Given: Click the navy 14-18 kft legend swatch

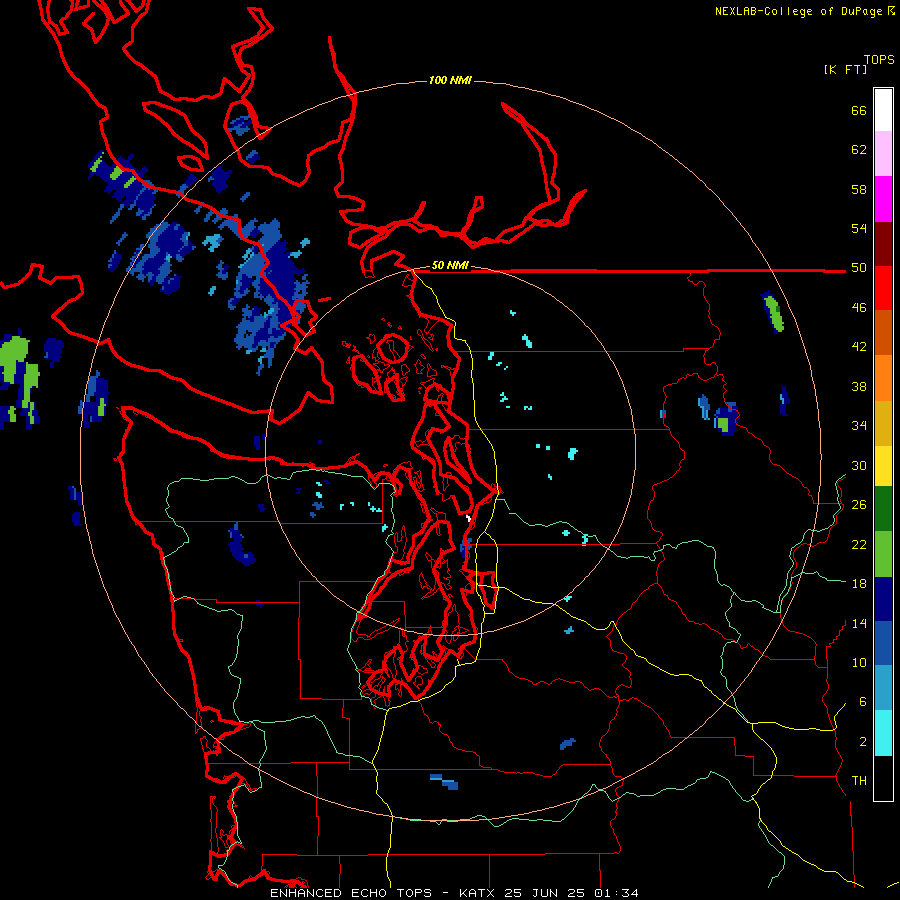Looking at the screenshot, I should pyautogui.click(x=883, y=599).
